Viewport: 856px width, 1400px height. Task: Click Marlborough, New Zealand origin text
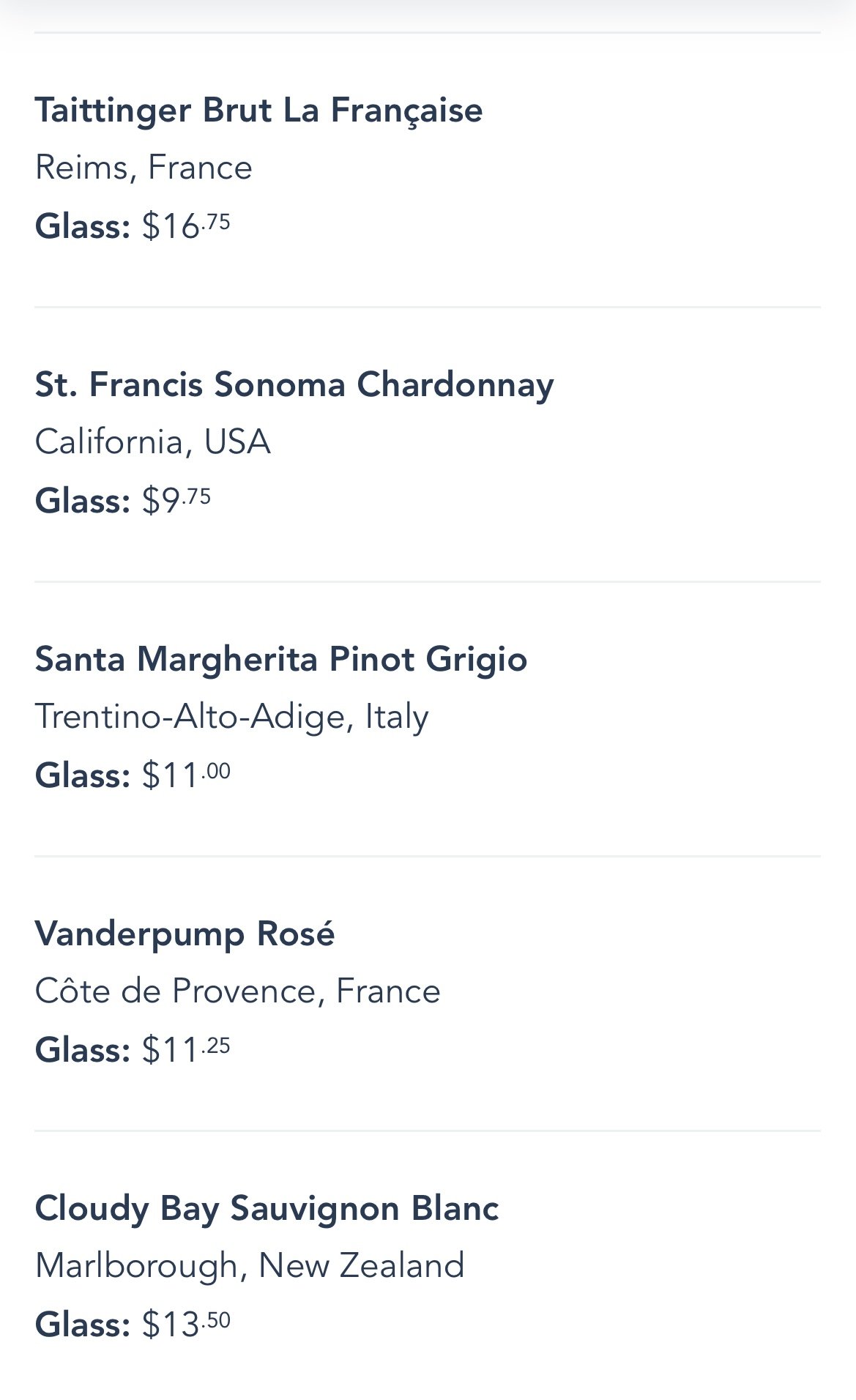(250, 1265)
